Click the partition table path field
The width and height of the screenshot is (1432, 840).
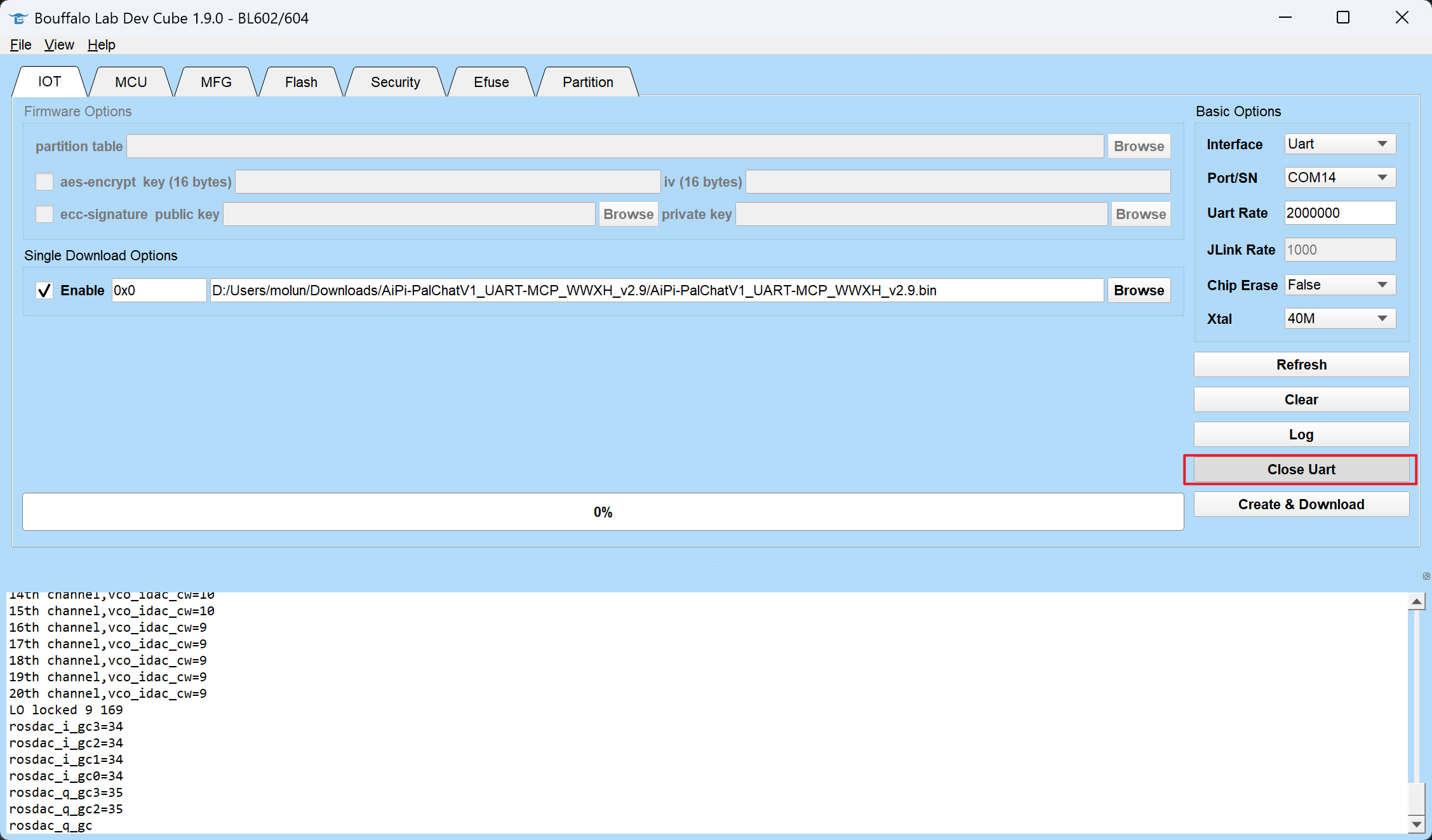(x=615, y=146)
